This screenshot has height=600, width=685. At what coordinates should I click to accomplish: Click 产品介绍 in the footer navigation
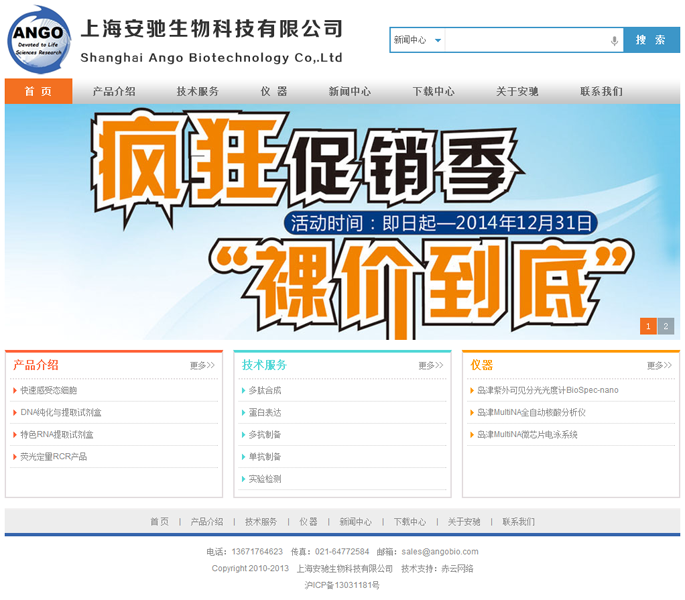[x=207, y=521]
